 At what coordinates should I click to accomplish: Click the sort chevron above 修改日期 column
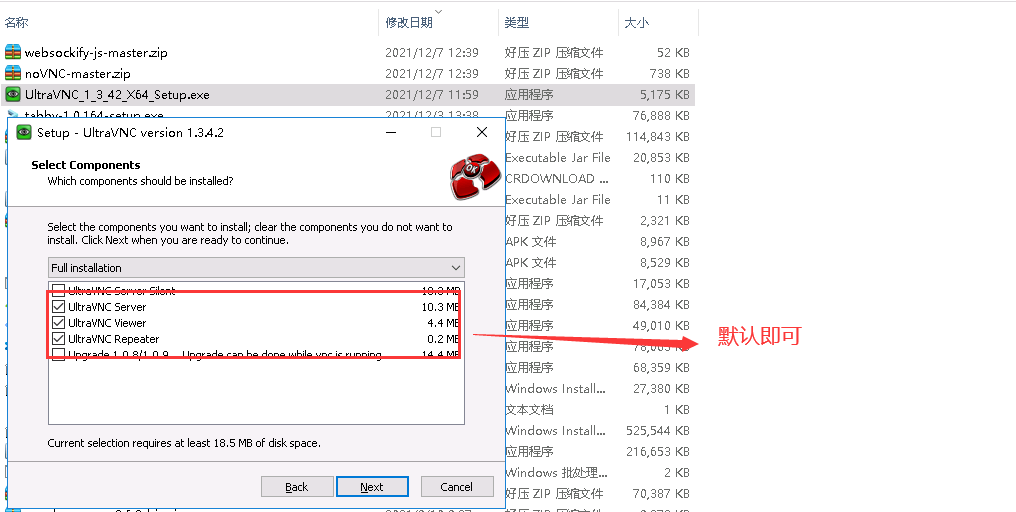coord(439,11)
